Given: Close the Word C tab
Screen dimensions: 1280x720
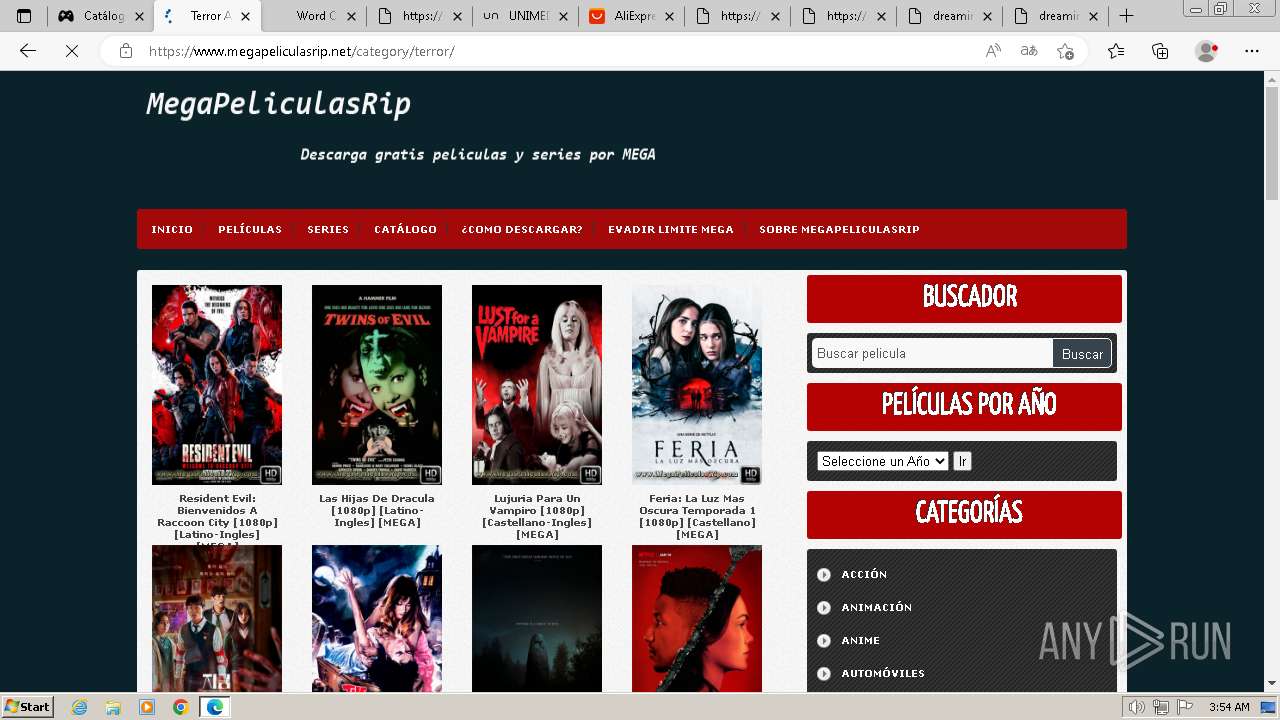Looking at the screenshot, I should [x=351, y=16].
